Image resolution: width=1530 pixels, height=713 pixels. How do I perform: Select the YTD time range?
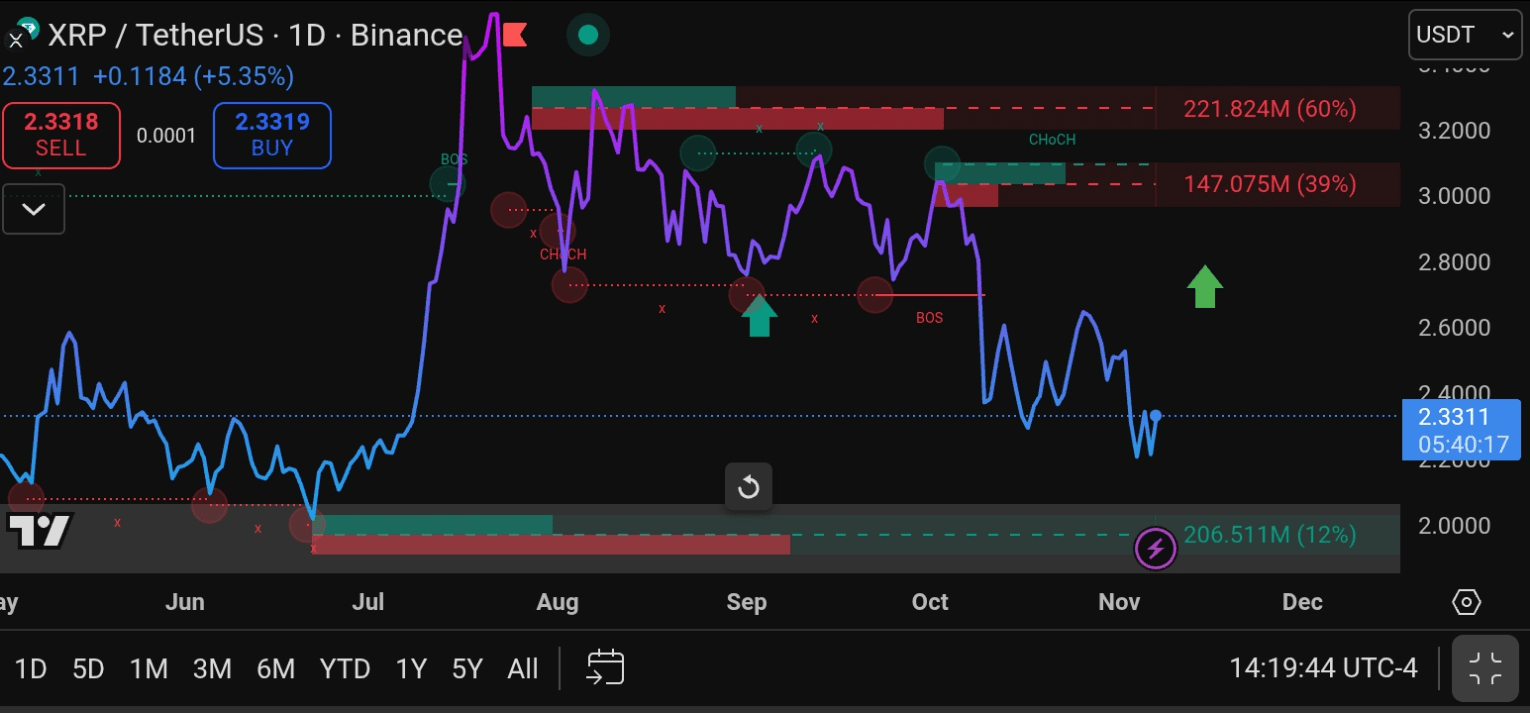[344, 668]
